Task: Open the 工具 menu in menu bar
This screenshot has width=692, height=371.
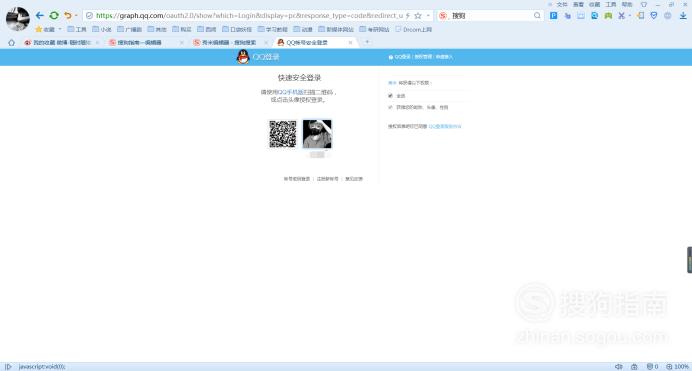Action: [x=611, y=4]
